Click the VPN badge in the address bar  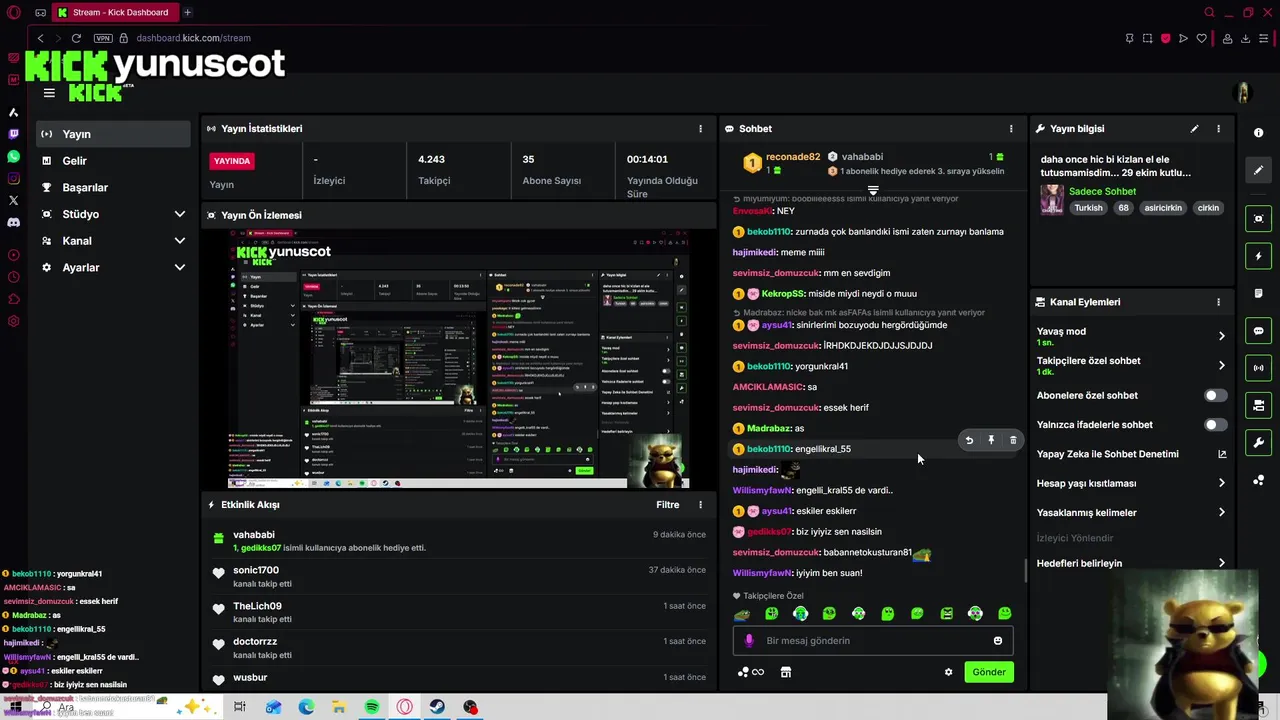[x=102, y=38]
